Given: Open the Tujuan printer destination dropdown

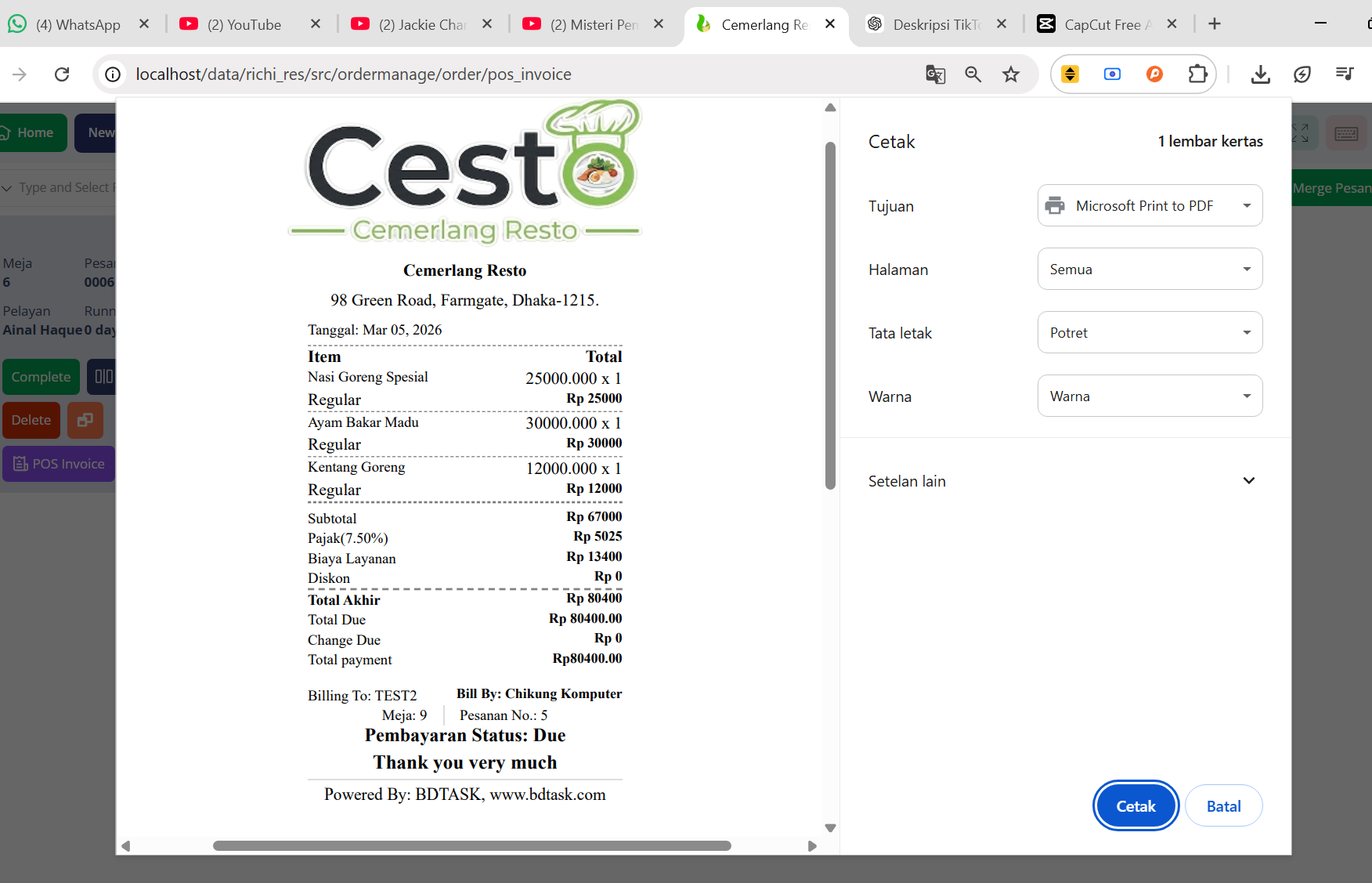Looking at the screenshot, I should coord(1149,205).
